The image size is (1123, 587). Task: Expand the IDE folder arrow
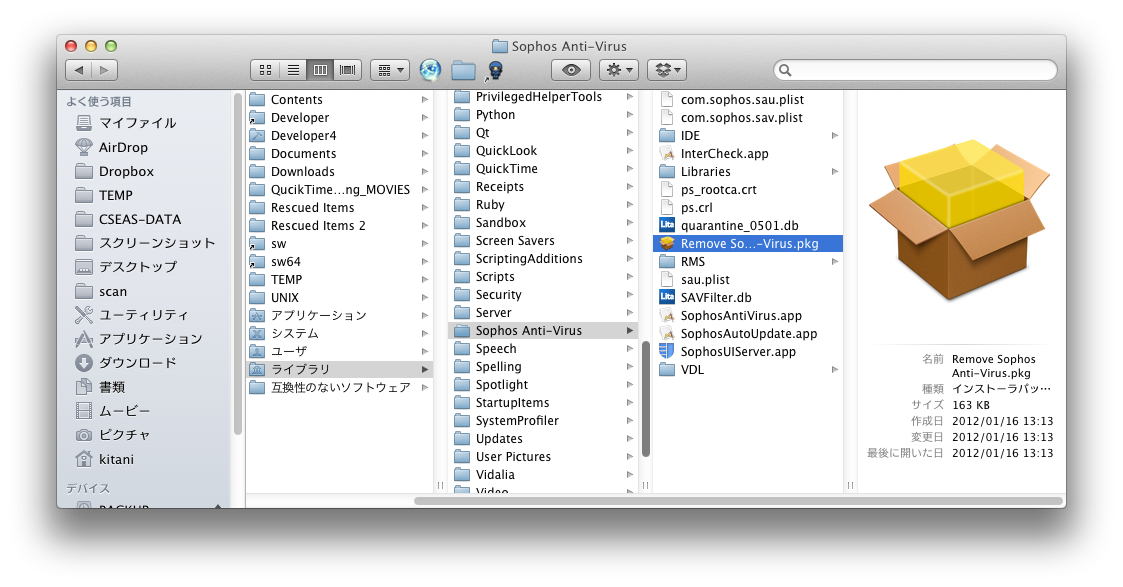point(834,135)
